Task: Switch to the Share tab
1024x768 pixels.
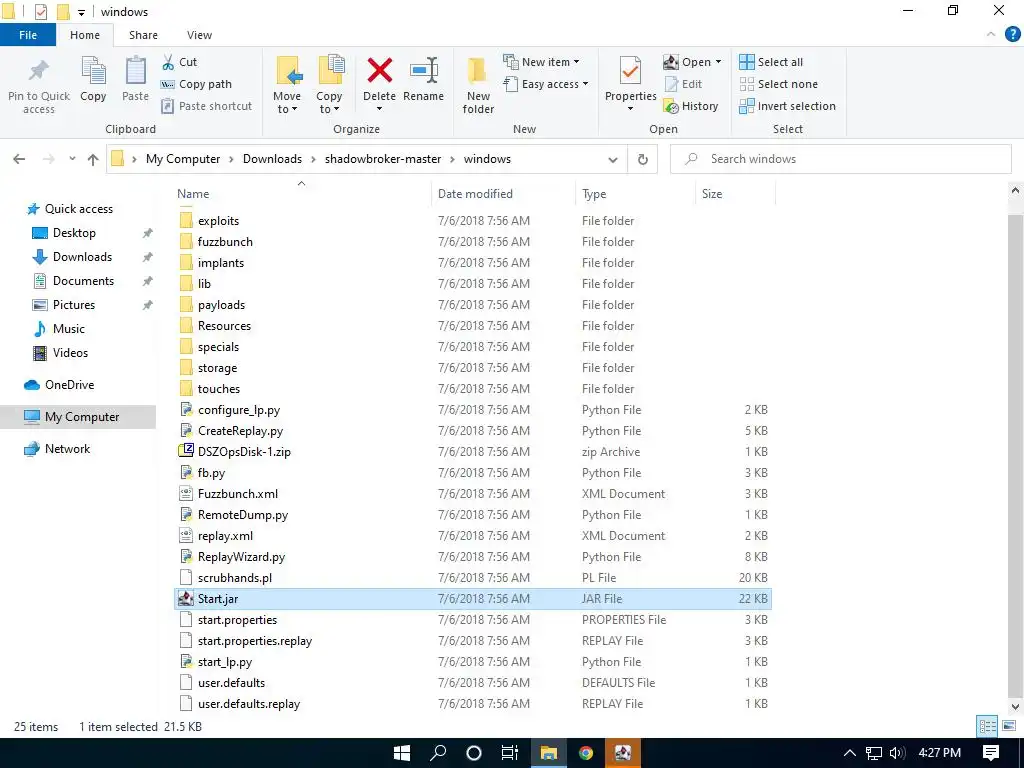Action: pos(143,35)
